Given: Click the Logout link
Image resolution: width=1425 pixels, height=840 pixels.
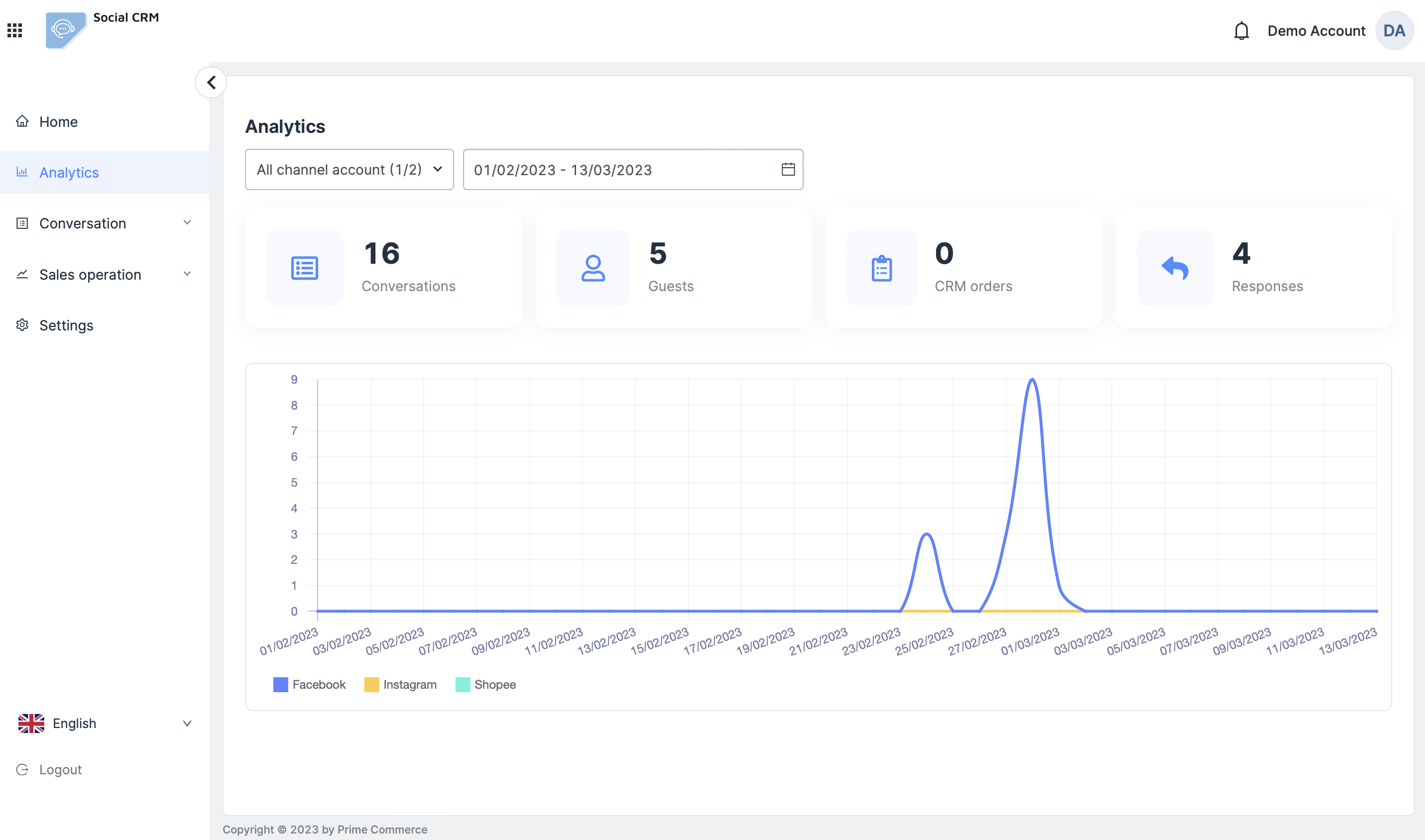Looking at the screenshot, I should pos(60,770).
